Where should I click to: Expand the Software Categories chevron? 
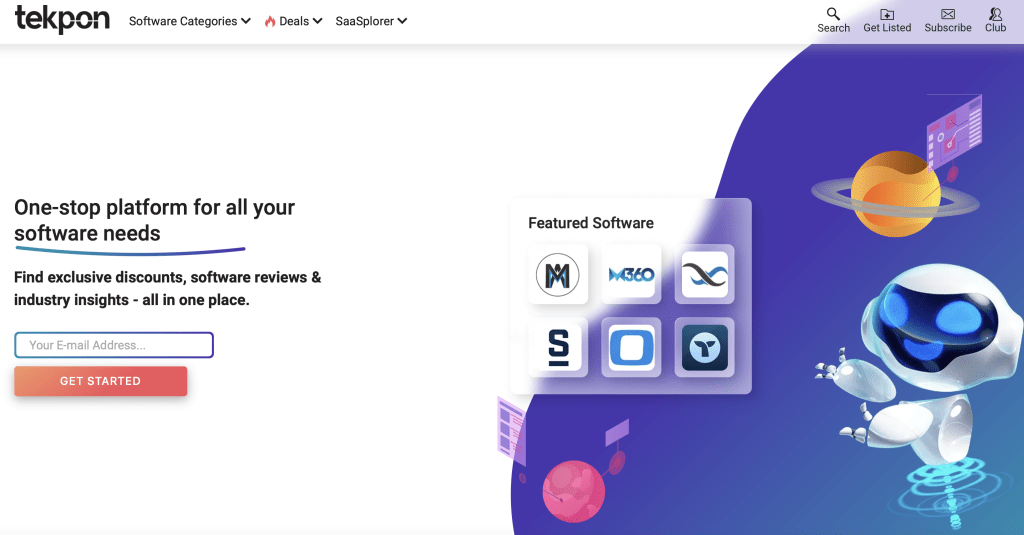[246, 21]
